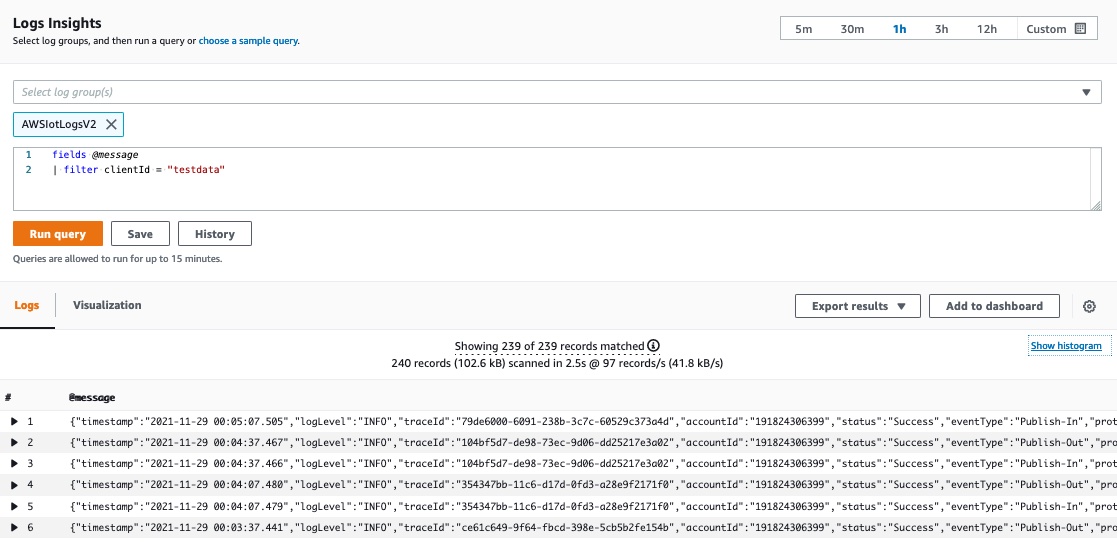The width and height of the screenshot is (1117, 542).
Task: Click the 'Showing 239 of 239 records matched' text
Action: tap(549, 346)
